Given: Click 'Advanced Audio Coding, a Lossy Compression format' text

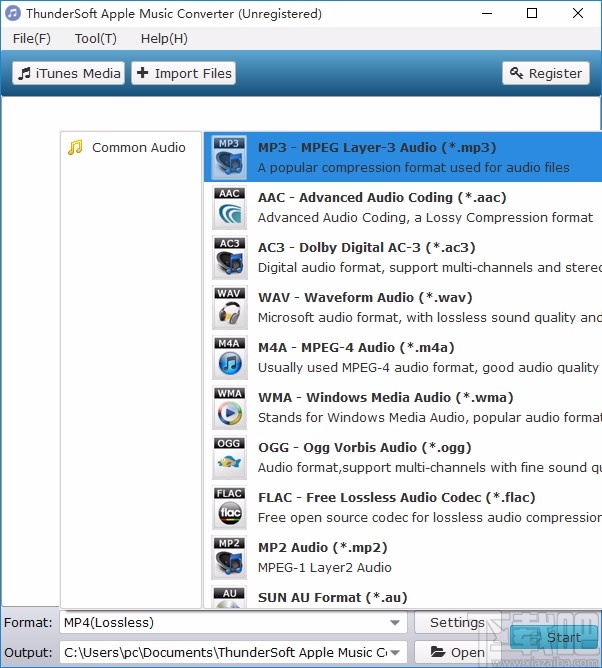Looking at the screenshot, I should (x=425, y=218).
